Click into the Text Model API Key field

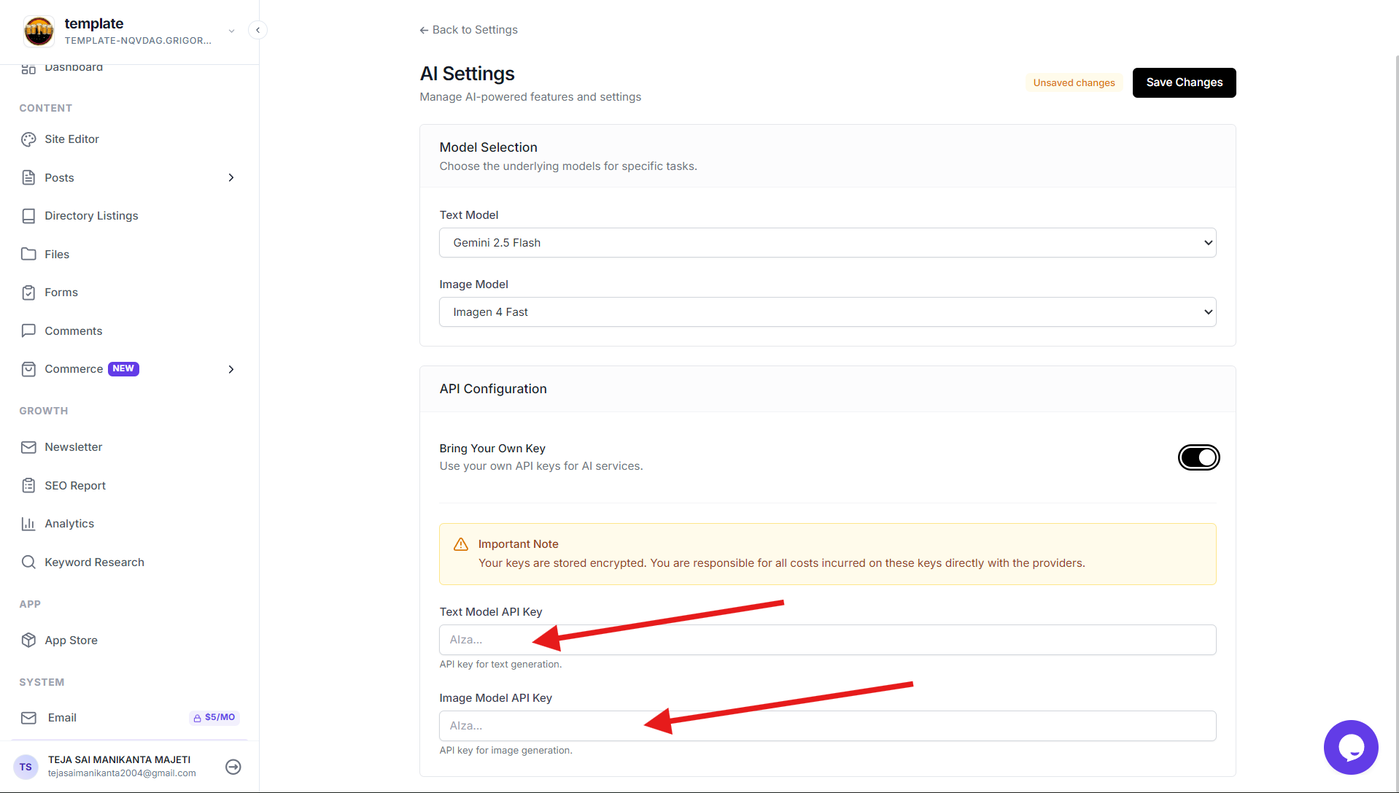point(828,640)
